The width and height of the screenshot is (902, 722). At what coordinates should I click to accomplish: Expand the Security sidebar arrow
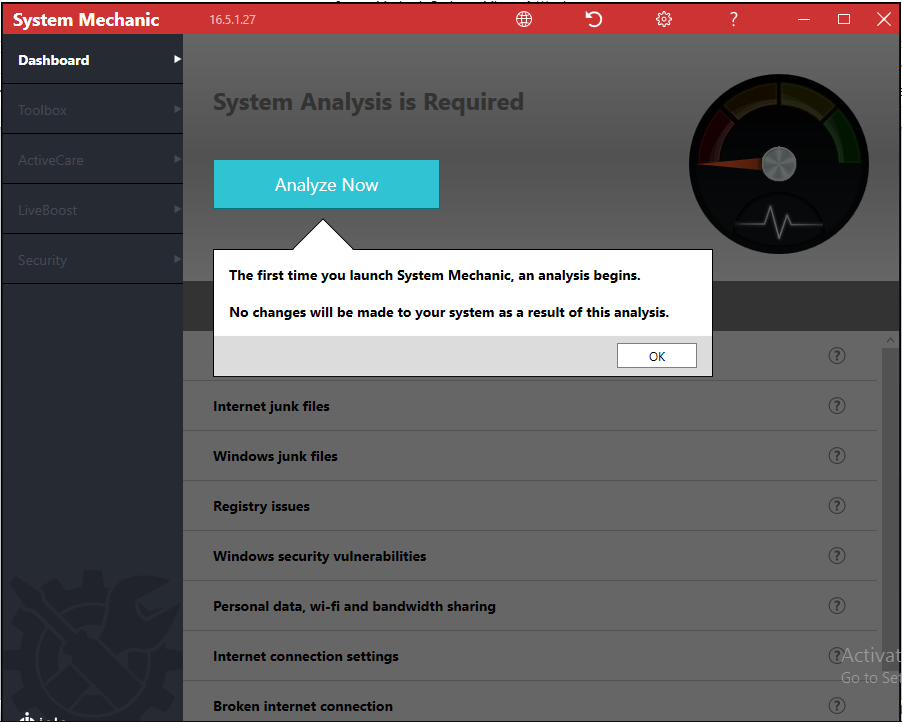(x=177, y=259)
